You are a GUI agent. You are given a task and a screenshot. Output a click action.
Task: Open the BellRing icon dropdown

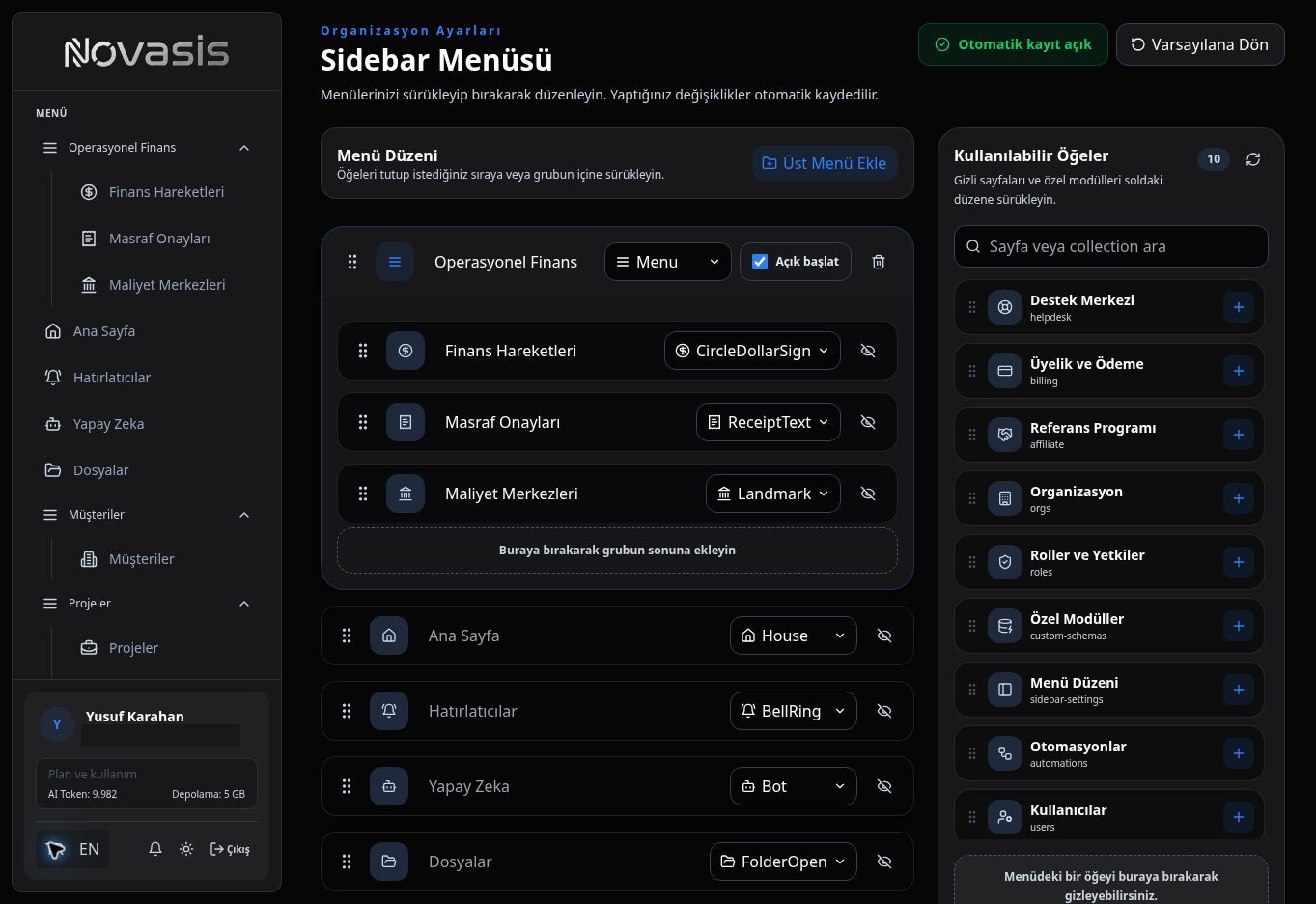pos(794,711)
